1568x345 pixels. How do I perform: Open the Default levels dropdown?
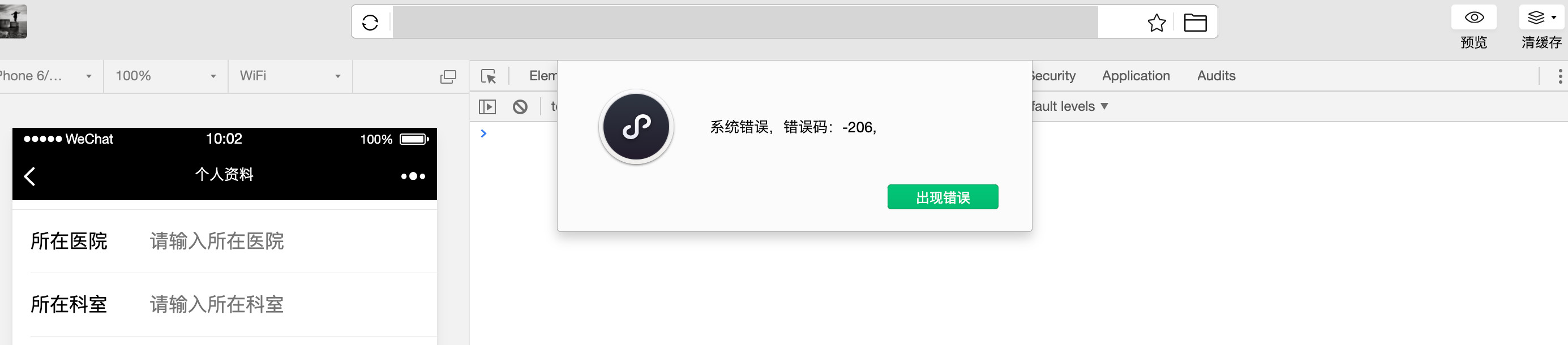click(x=1069, y=106)
